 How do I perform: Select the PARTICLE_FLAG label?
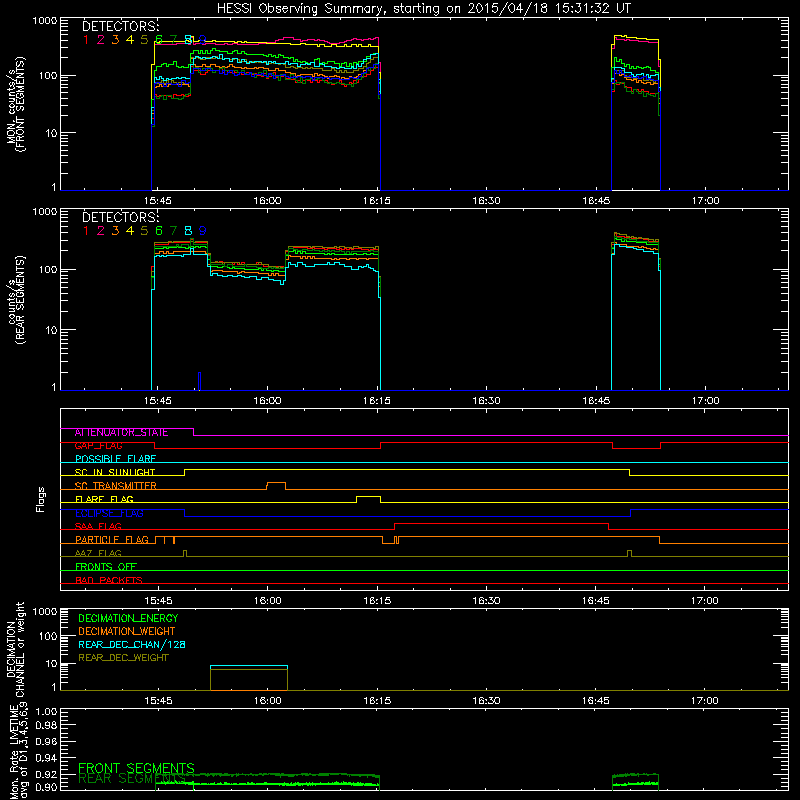pos(112,540)
